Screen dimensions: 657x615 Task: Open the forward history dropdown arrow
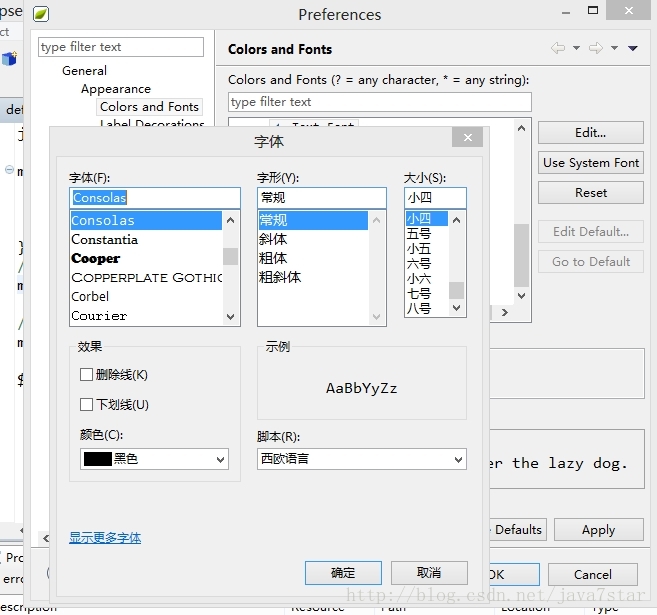614,48
